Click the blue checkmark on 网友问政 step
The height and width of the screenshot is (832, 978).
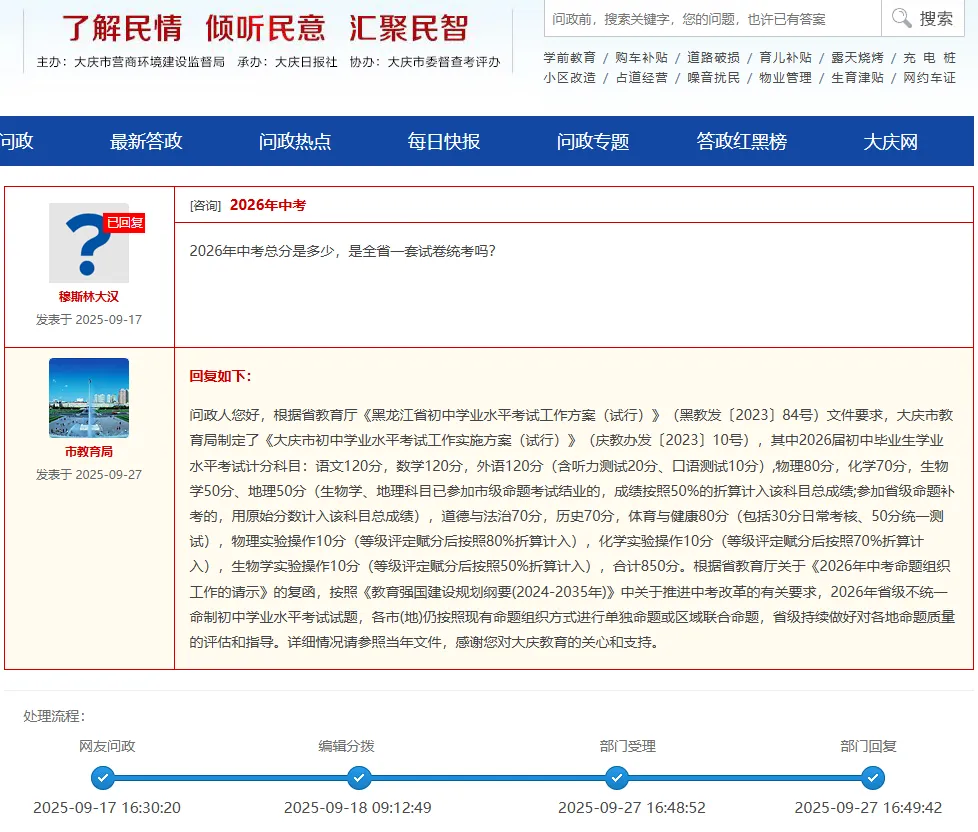101,777
